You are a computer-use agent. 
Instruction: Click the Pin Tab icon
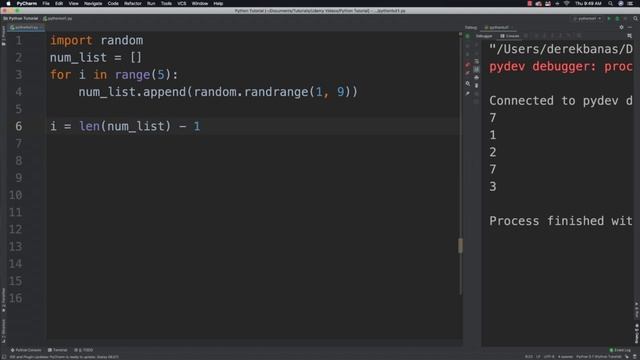pyautogui.click(x=468, y=93)
